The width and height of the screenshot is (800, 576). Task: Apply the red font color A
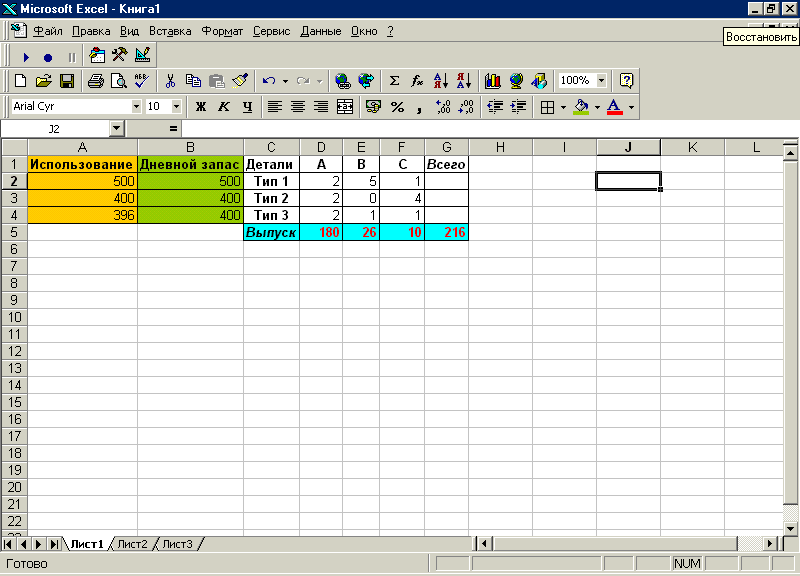[x=615, y=107]
